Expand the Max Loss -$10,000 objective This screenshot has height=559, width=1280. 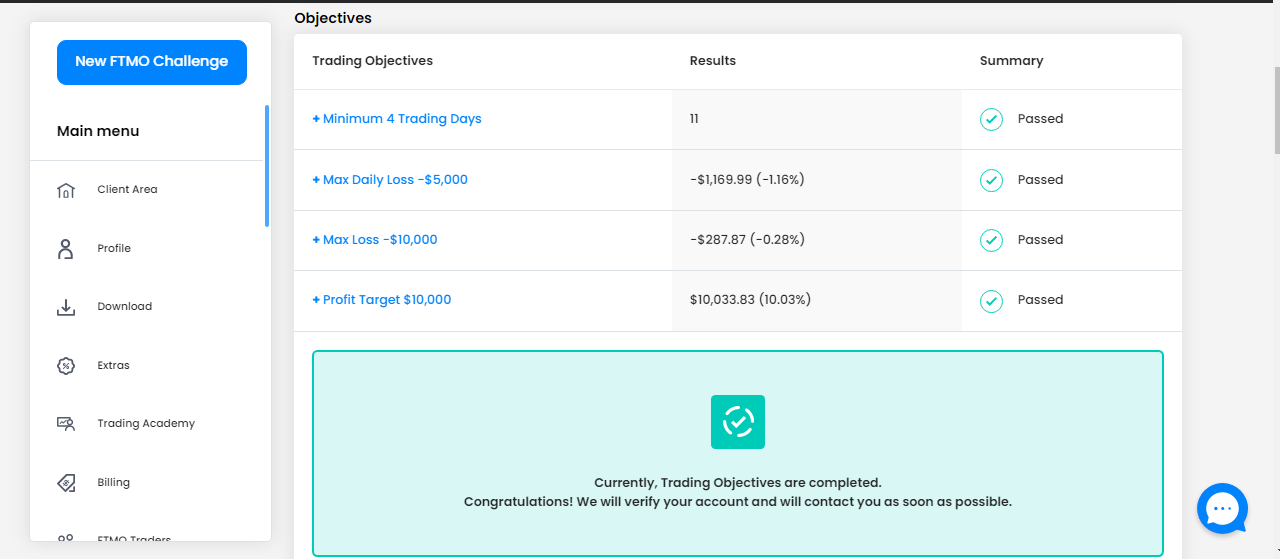375,240
